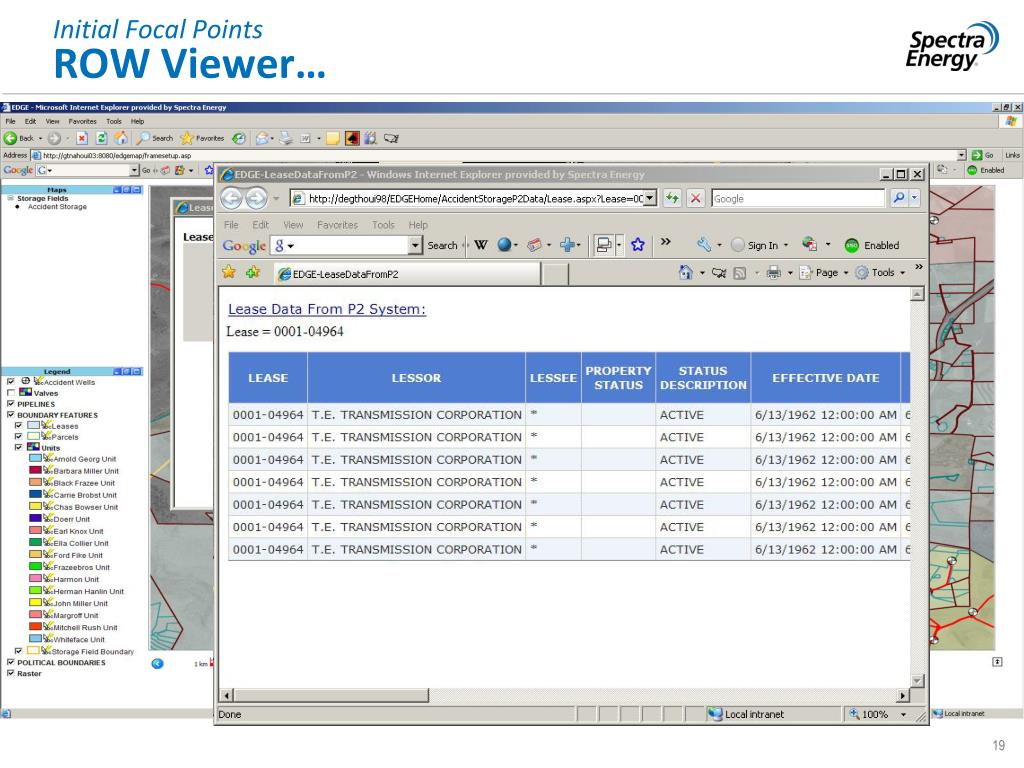Click the Search button in Google toolbar
Viewport: 1024px width, 768px height.
442,246
